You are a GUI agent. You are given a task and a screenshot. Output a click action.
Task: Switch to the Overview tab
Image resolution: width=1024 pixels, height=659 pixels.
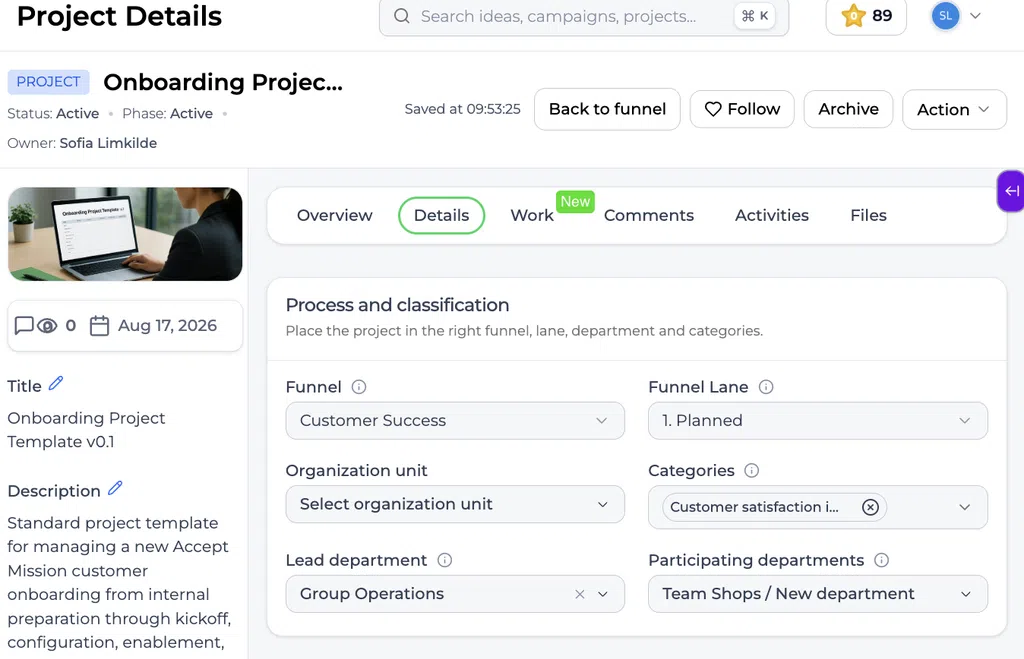(x=334, y=216)
